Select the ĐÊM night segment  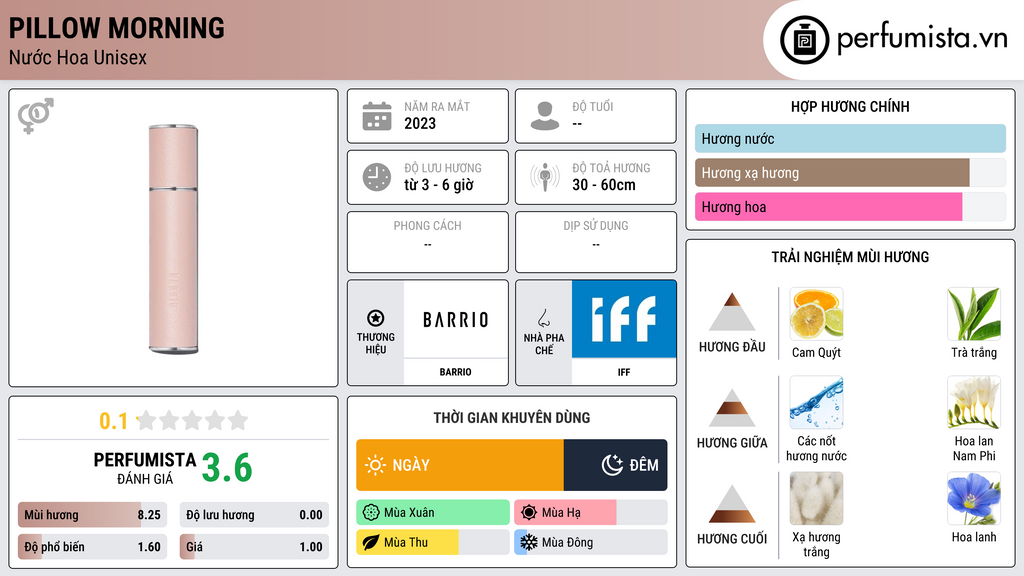pyautogui.click(x=615, y=465)
